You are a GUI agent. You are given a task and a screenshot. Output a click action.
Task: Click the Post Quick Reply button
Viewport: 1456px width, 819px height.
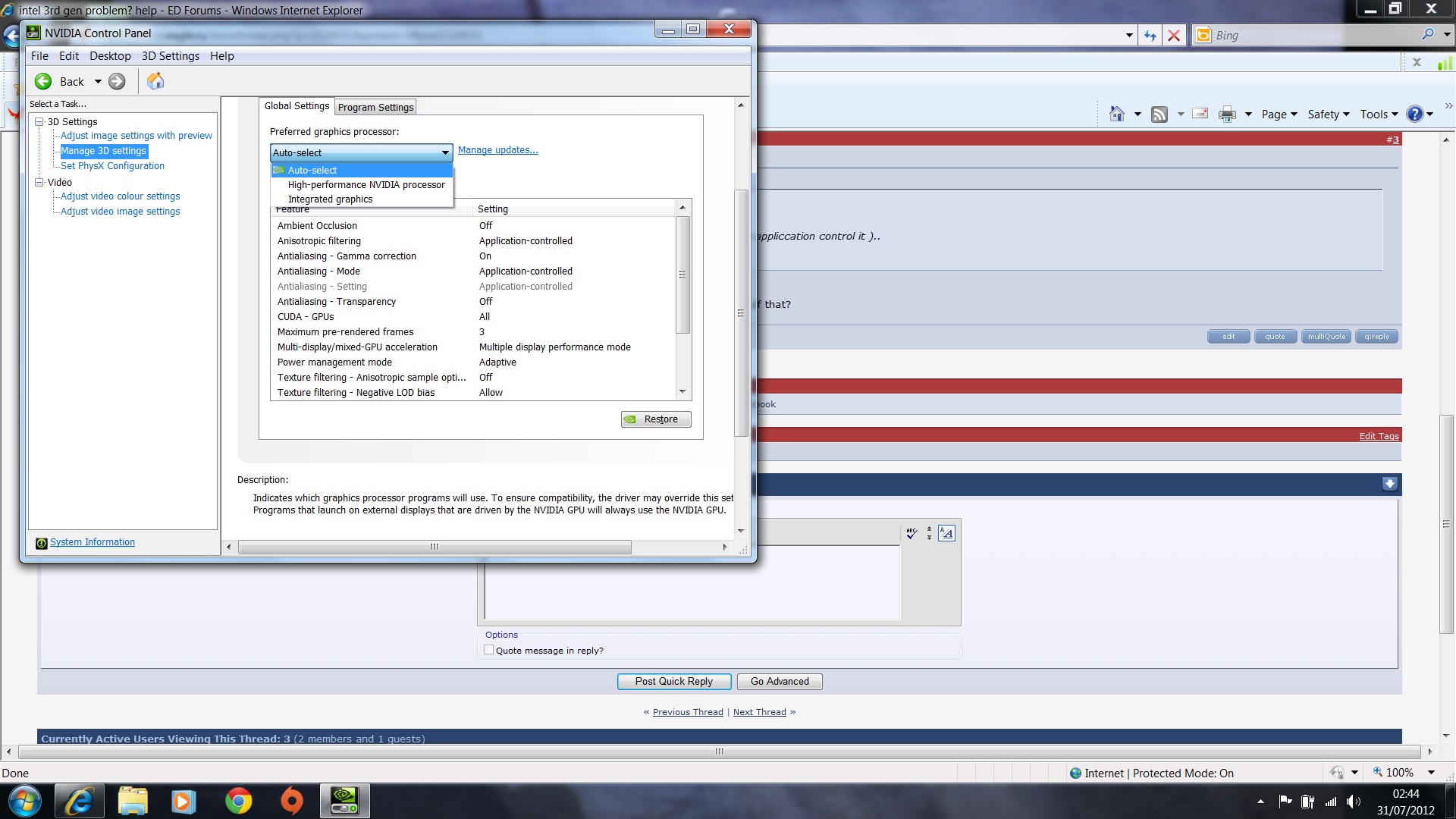click(674, 682)
